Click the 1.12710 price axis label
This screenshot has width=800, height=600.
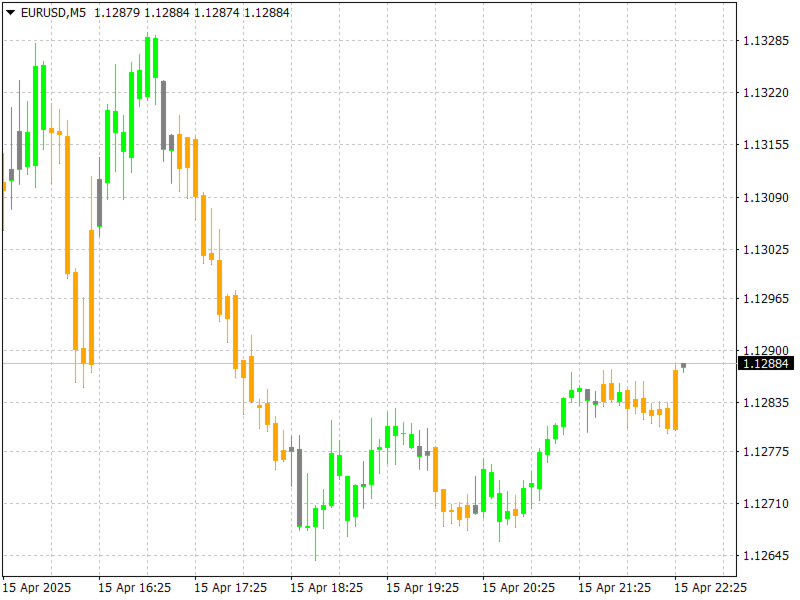pyautogui.click(x=766, y=504)
